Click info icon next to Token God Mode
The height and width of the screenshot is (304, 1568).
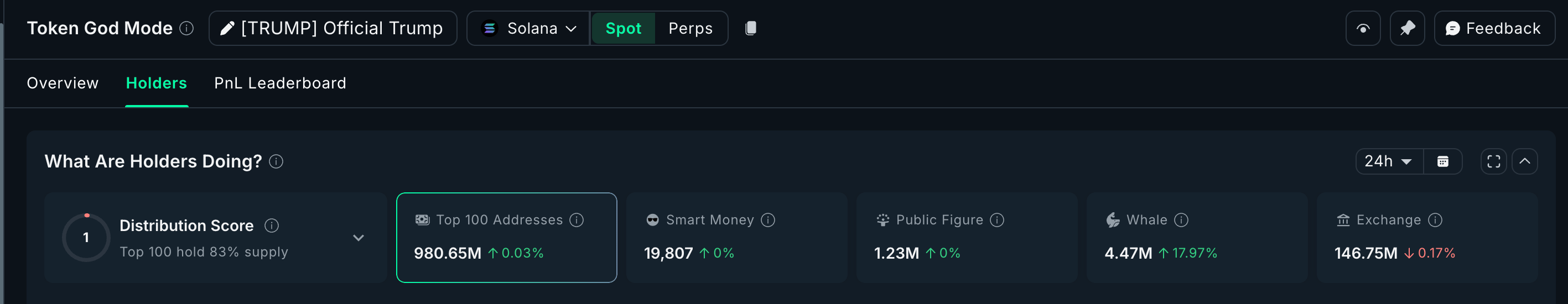[x=187, y=28]
